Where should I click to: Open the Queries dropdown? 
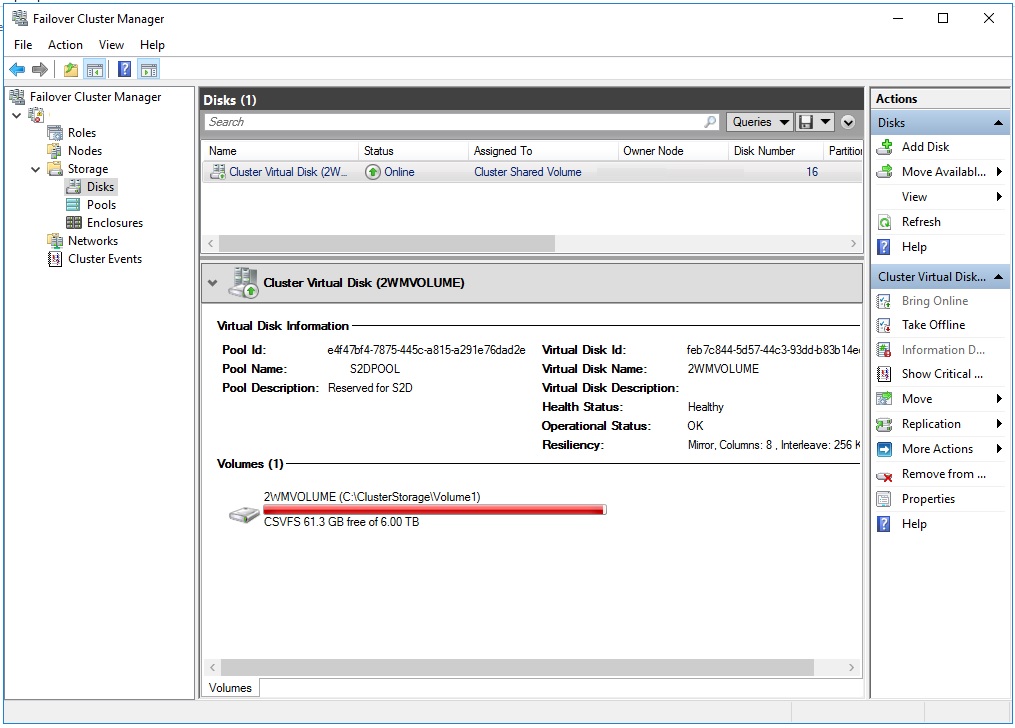759,121
